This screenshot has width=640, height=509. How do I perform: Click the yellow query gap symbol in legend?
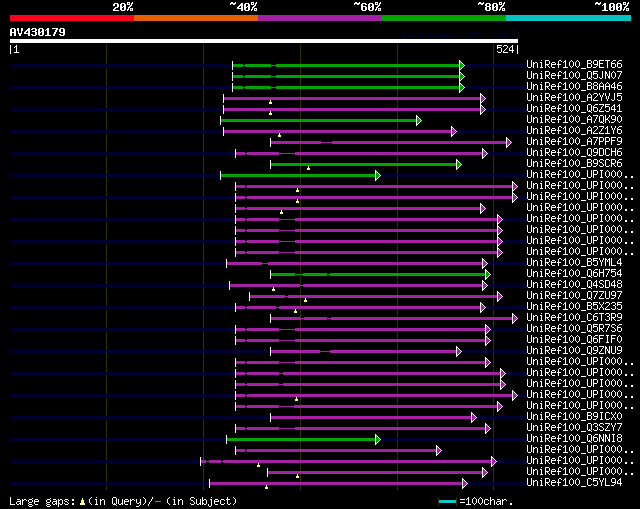click(x=82, y=502)
